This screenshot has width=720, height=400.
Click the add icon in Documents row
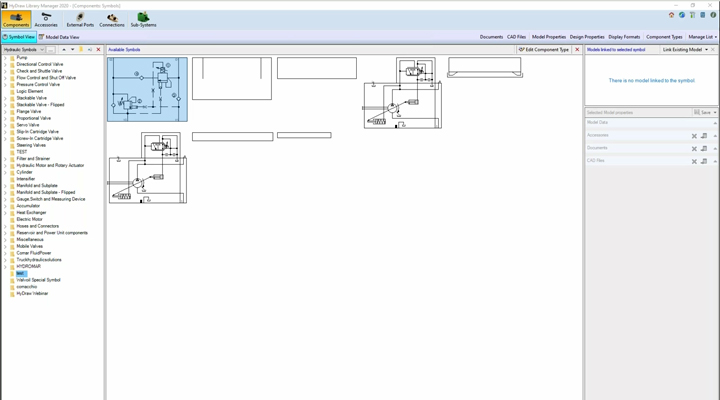[x=704, y=149]
